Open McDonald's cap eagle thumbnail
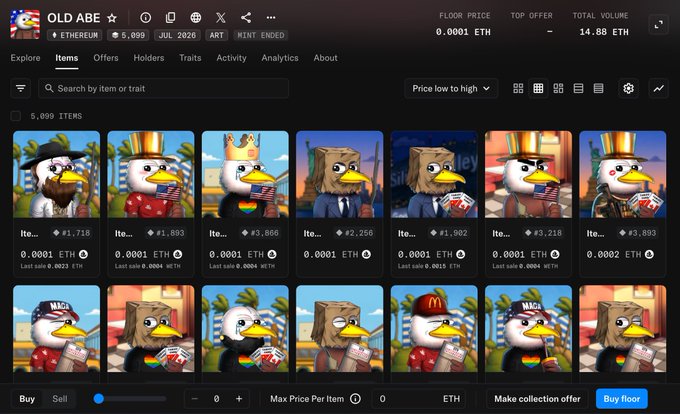 click(434, 329)
